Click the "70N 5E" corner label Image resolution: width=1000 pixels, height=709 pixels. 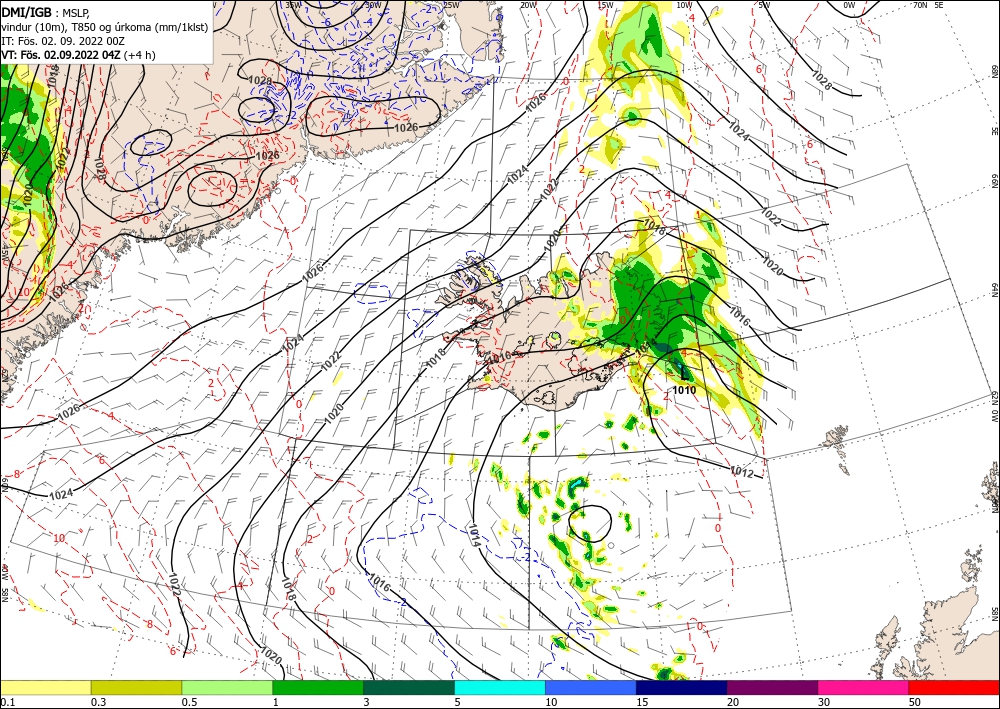[x=928, y=5]
